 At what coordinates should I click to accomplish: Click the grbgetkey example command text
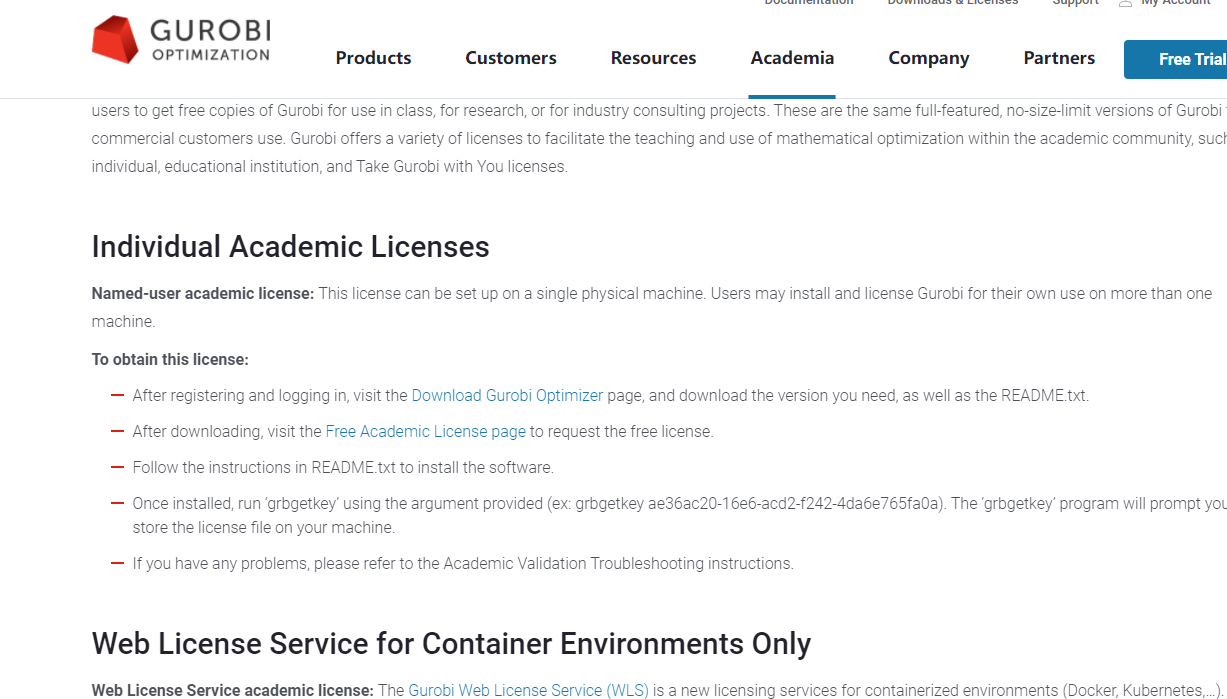coord(758,503)
